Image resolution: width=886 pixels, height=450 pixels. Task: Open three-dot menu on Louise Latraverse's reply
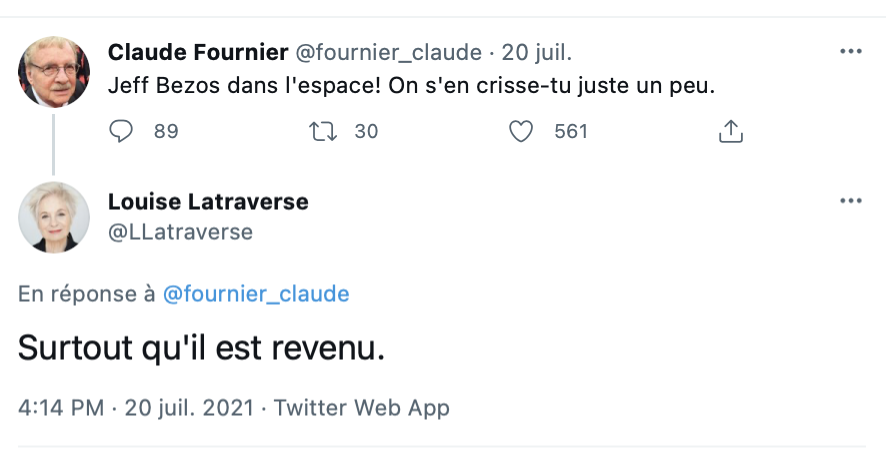point(850,201)
